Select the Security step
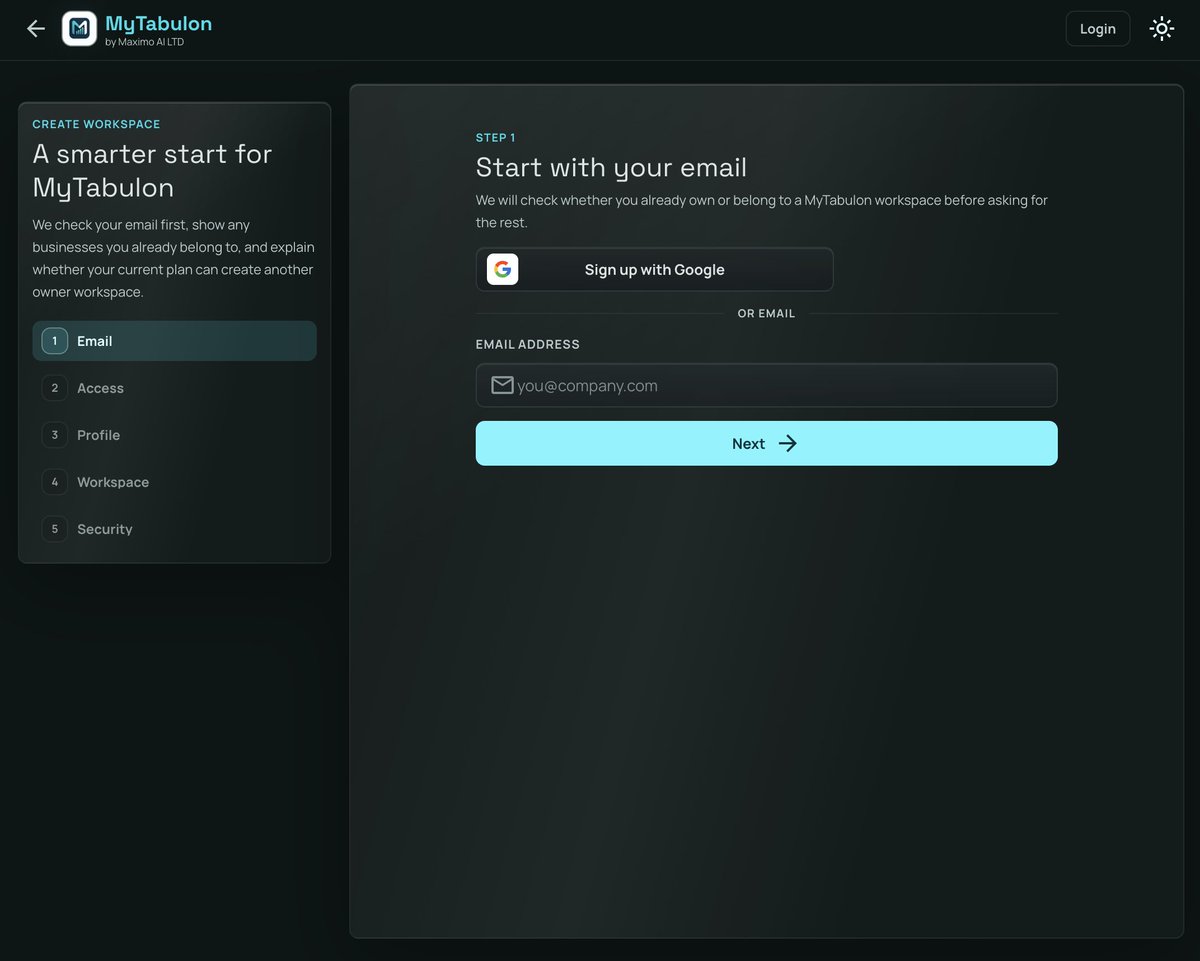The image size is (1200, 961). pyautogui.click(x=174, y=529)
